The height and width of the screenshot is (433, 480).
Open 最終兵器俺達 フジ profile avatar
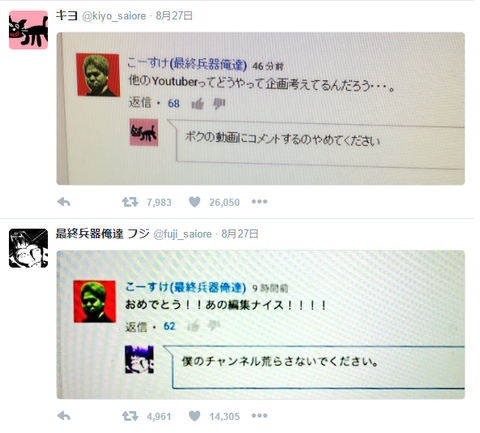[x=28, y=248]
